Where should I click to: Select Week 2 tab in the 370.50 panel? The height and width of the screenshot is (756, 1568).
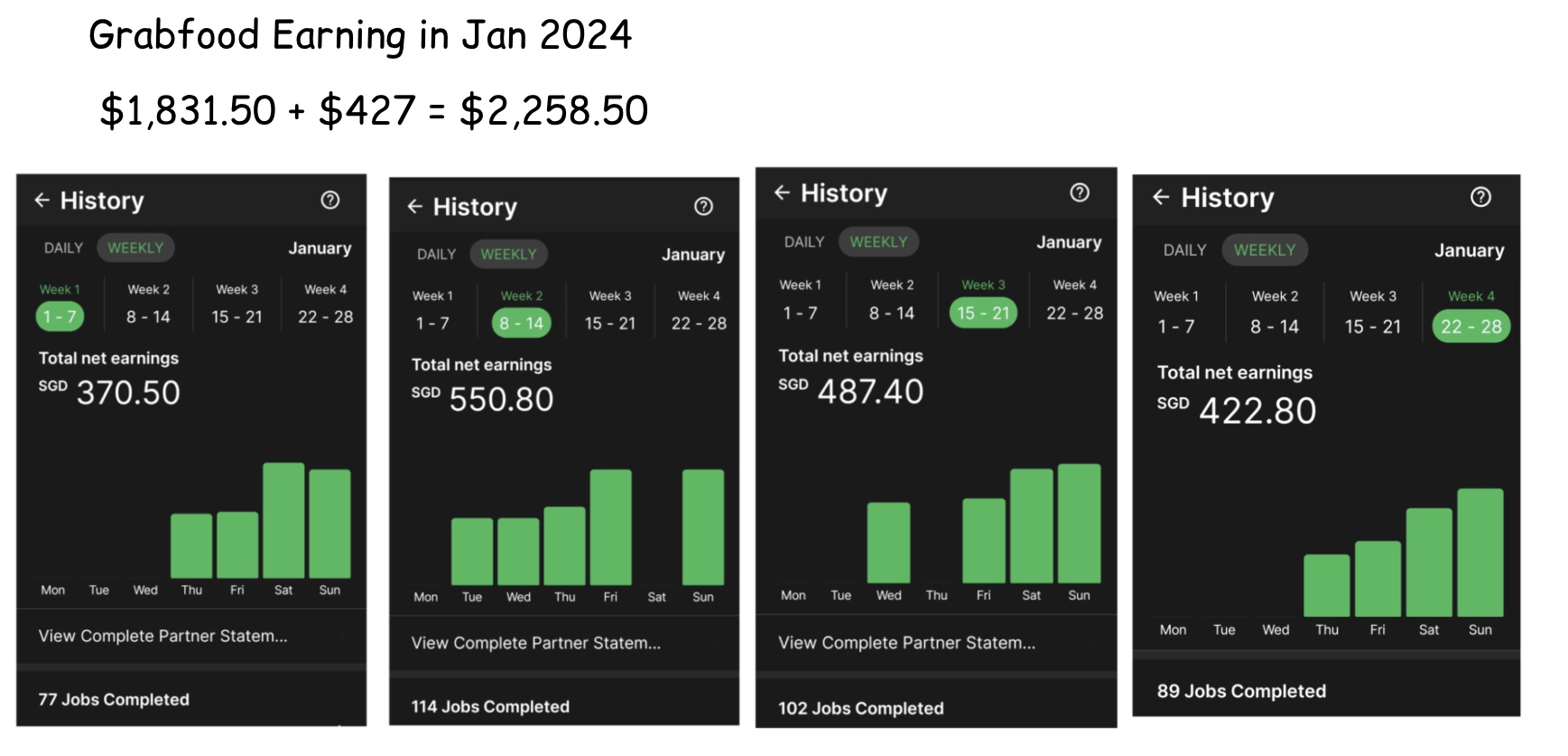click(x=148, y=305)
